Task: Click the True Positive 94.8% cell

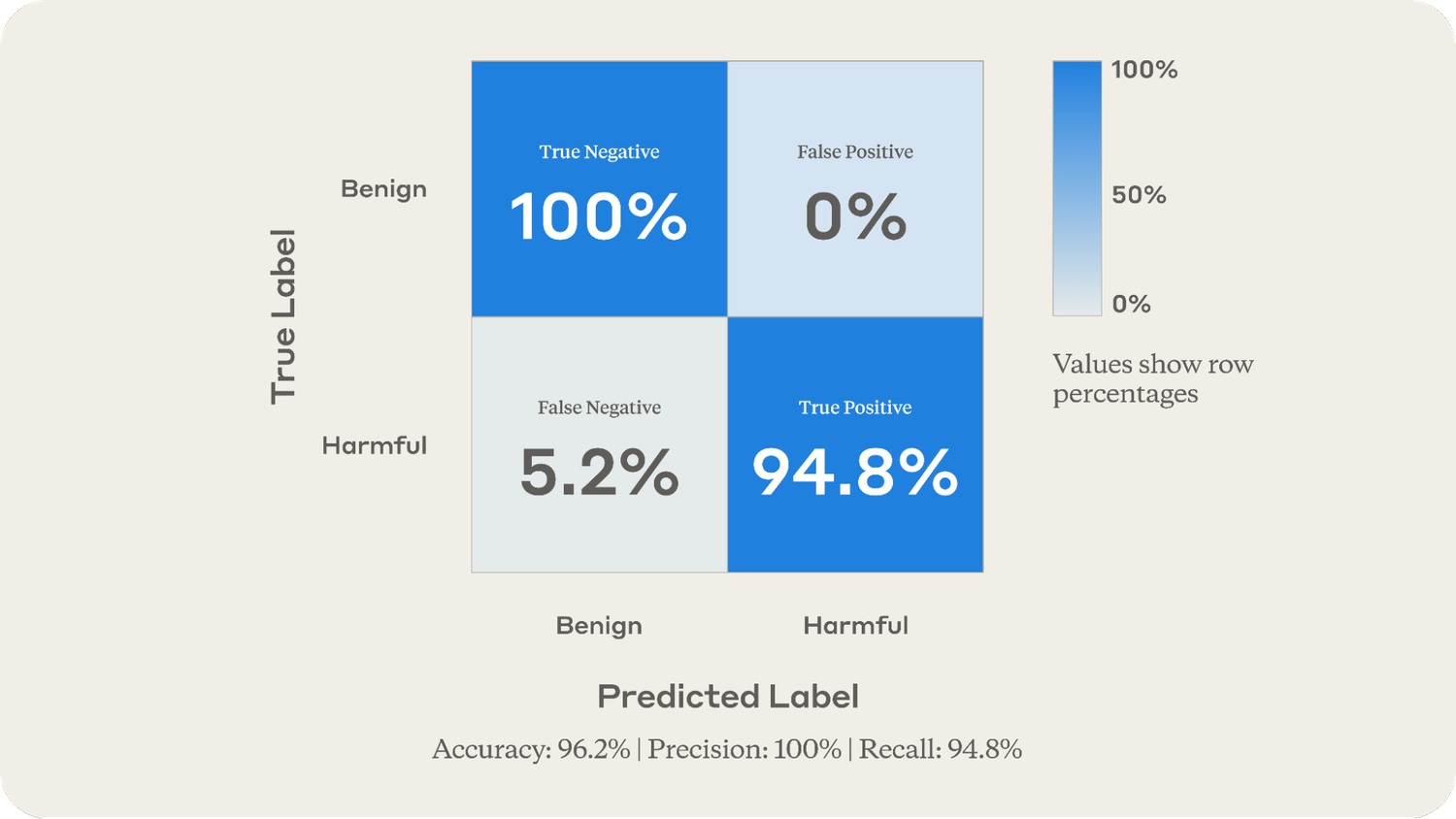Action: [x=855, y=473]
